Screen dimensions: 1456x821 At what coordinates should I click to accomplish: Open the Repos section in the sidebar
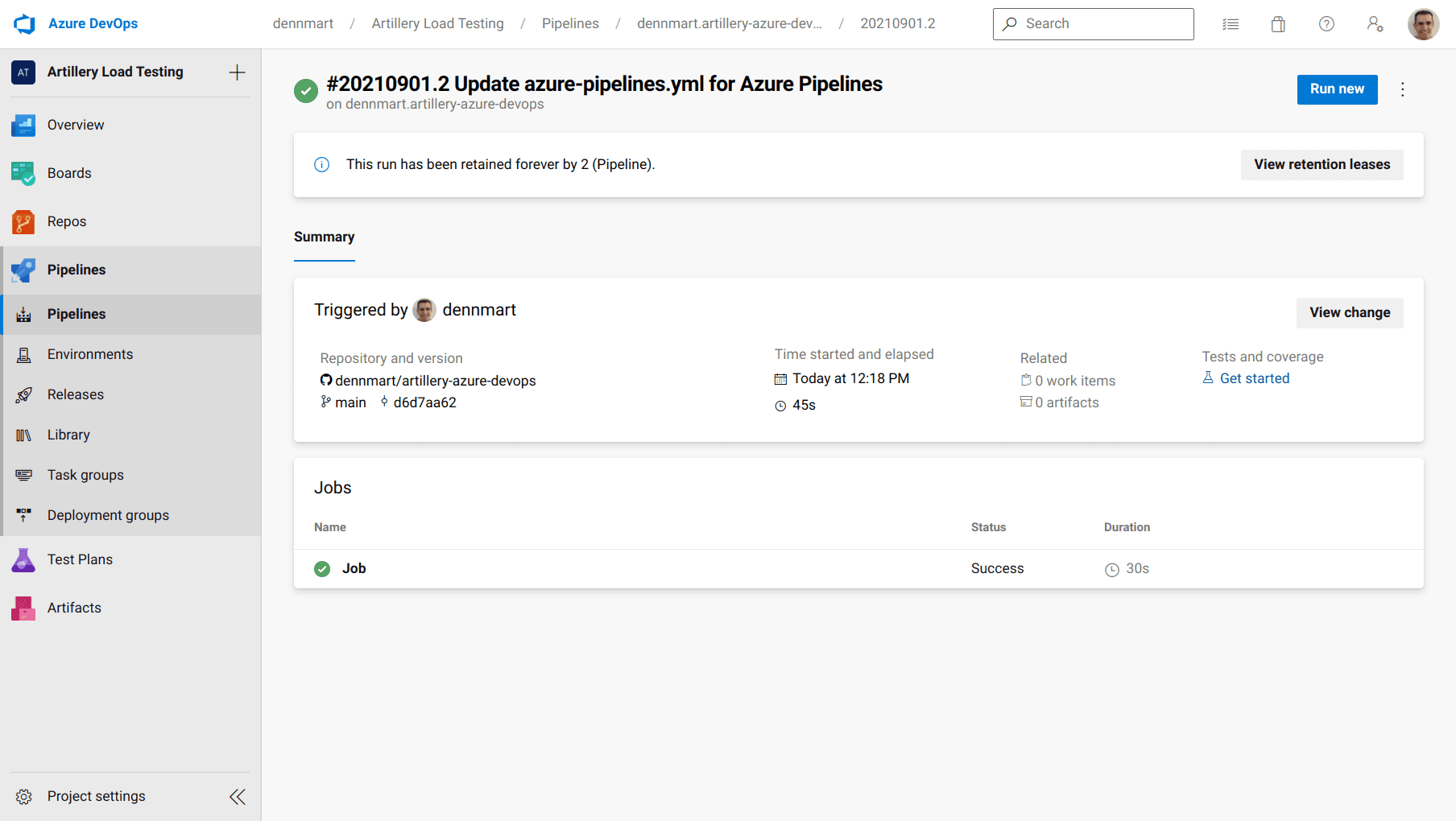pyautogui.click(x=67, y=221)
